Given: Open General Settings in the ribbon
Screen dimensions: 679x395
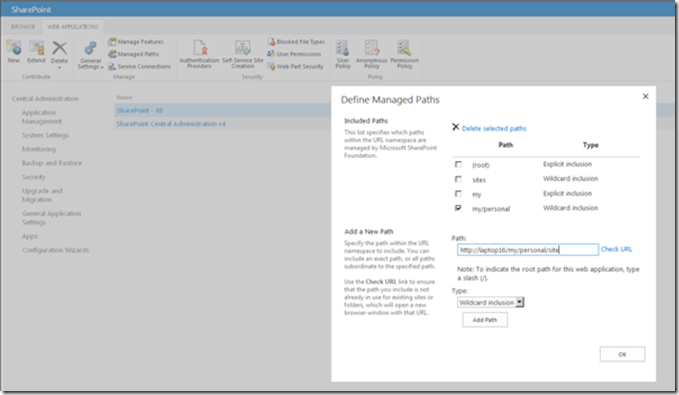Looking at the screenshot, I should point(91,55).
